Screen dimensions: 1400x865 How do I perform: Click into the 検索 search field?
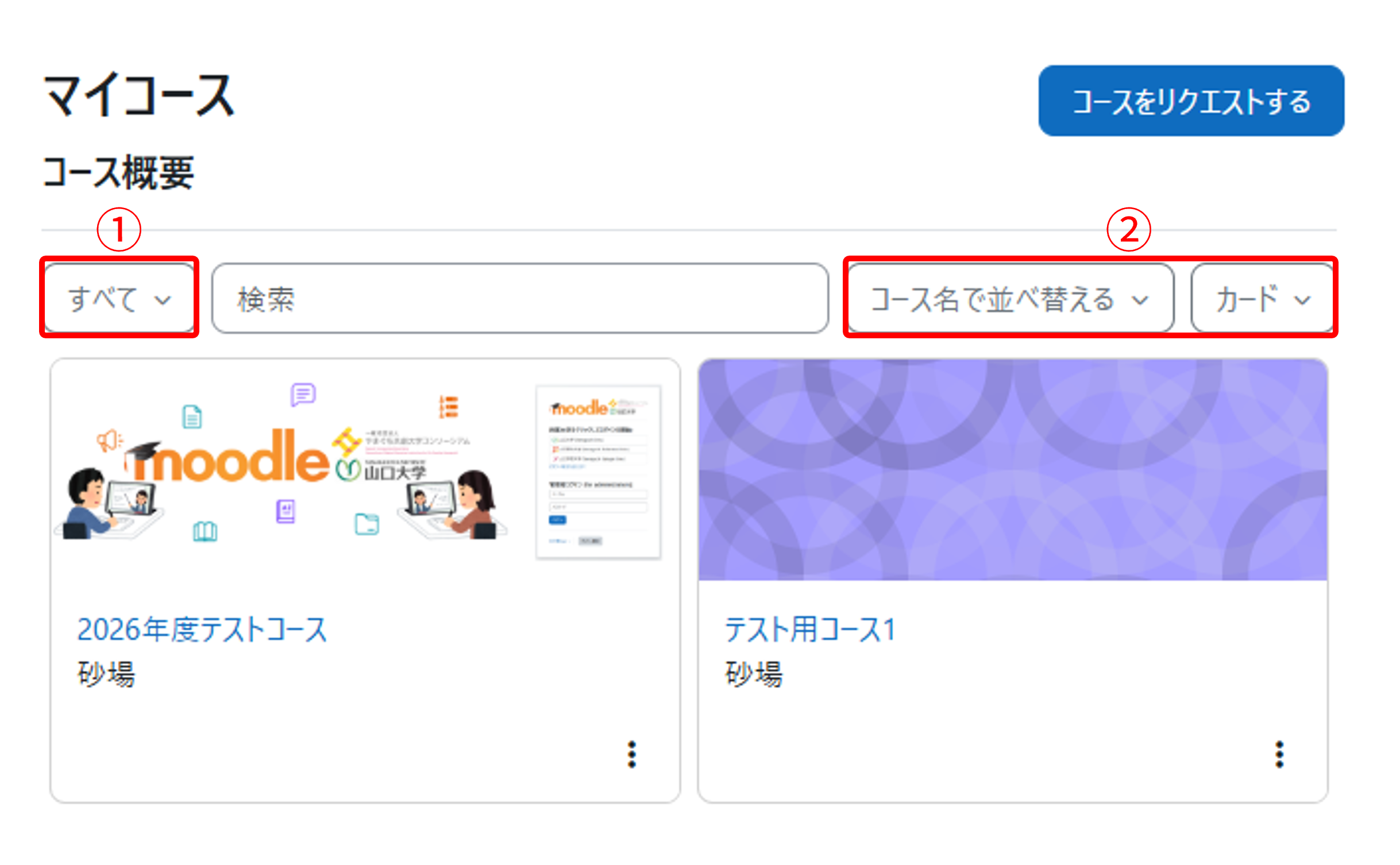[520, 298]
